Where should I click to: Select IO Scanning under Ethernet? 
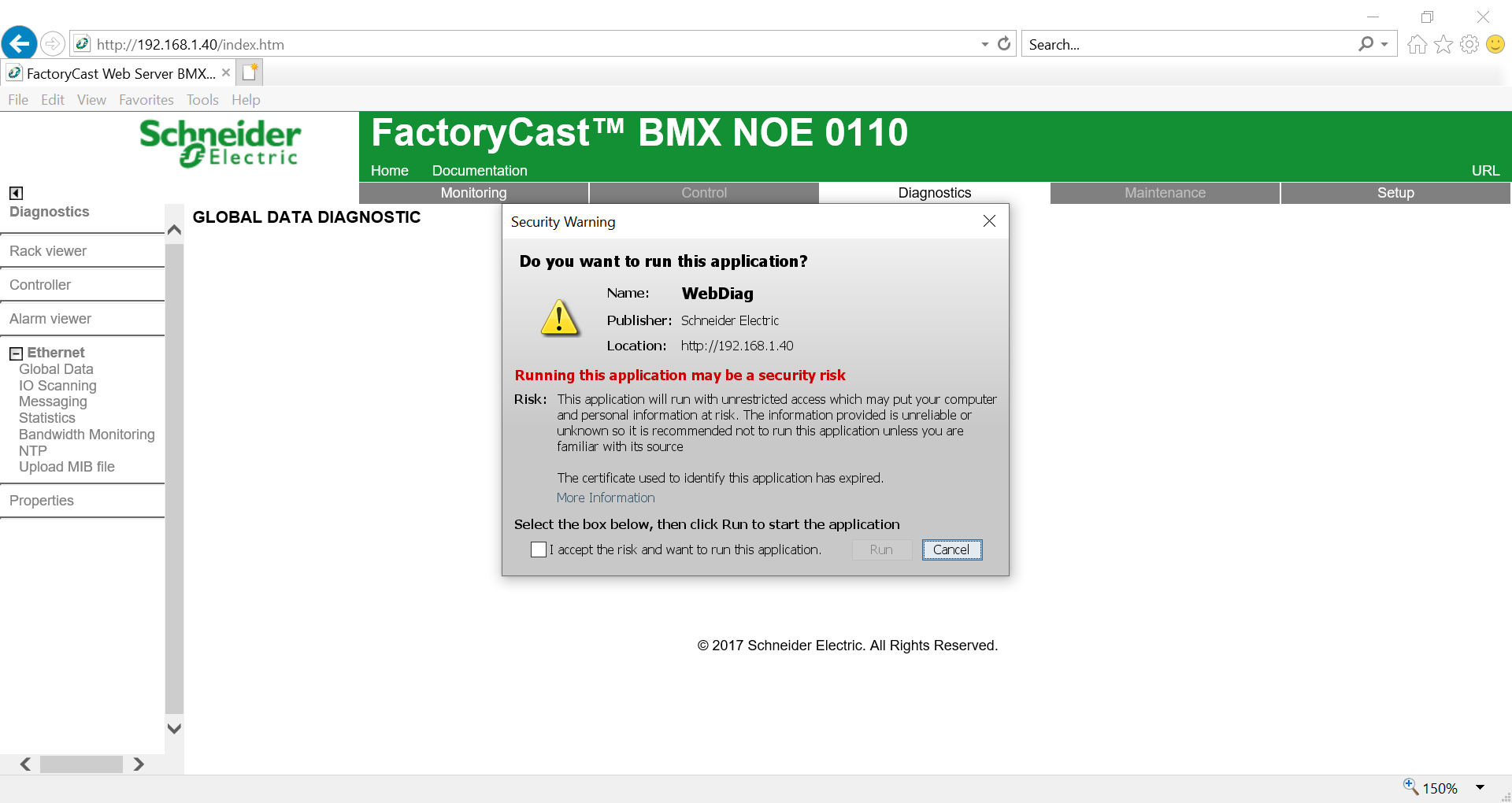click(x=57, y=386)
